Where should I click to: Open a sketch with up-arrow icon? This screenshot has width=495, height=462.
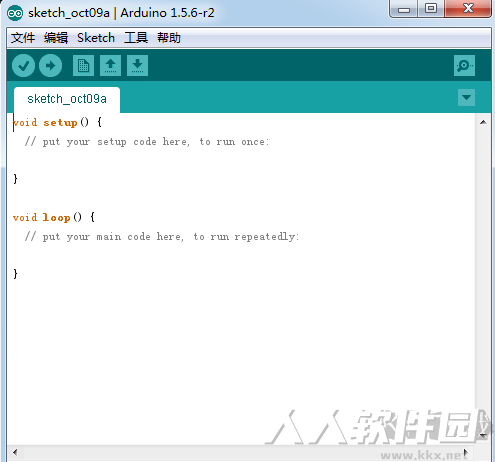click(111, 66)
